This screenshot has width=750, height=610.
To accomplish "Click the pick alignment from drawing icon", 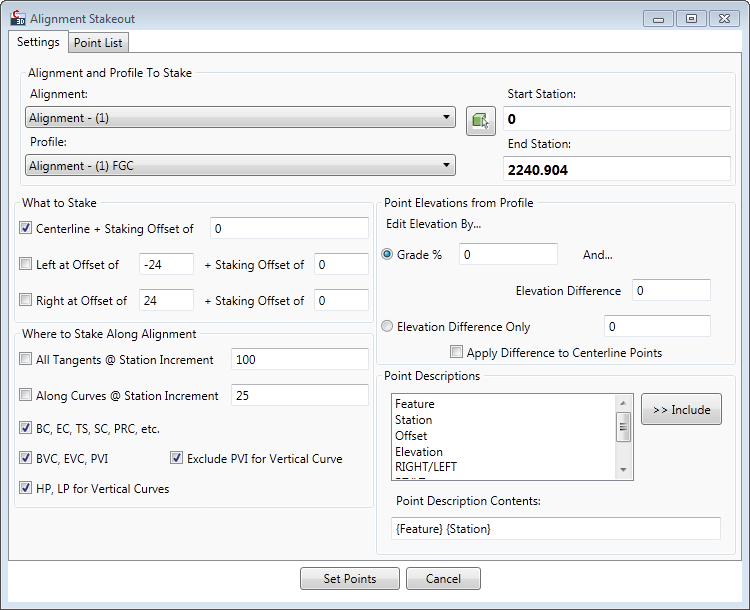I will 481,120.
